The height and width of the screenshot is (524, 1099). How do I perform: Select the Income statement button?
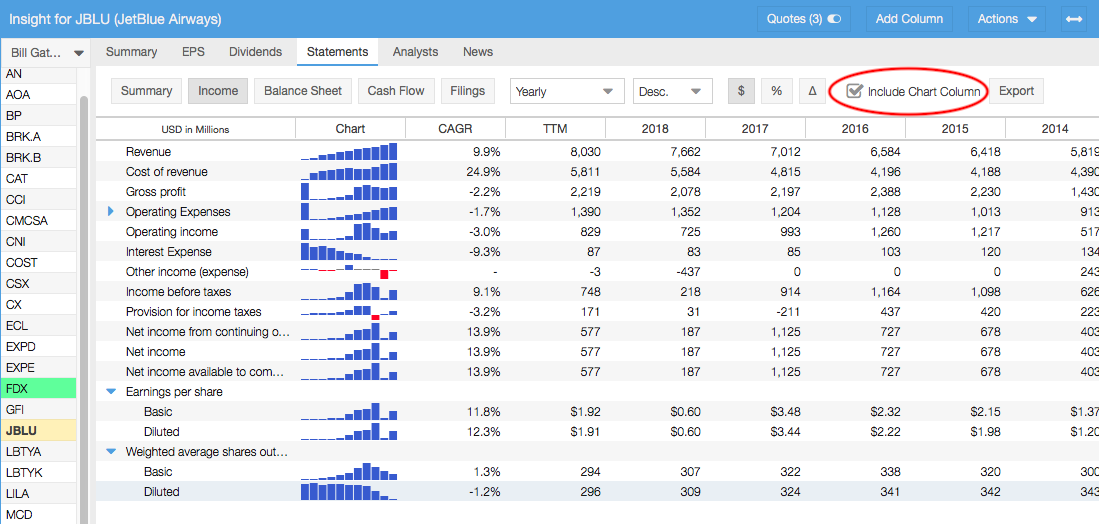(x=218, y=91)
